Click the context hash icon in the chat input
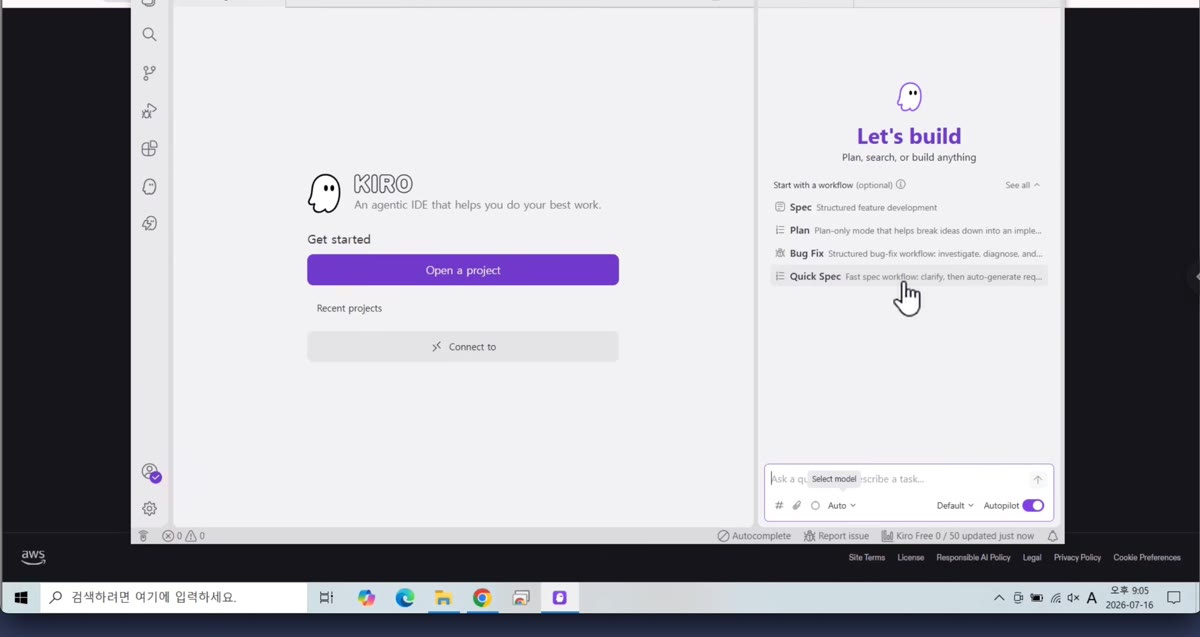This screenshot has height=637, width=1200. (x=780, y=506)
